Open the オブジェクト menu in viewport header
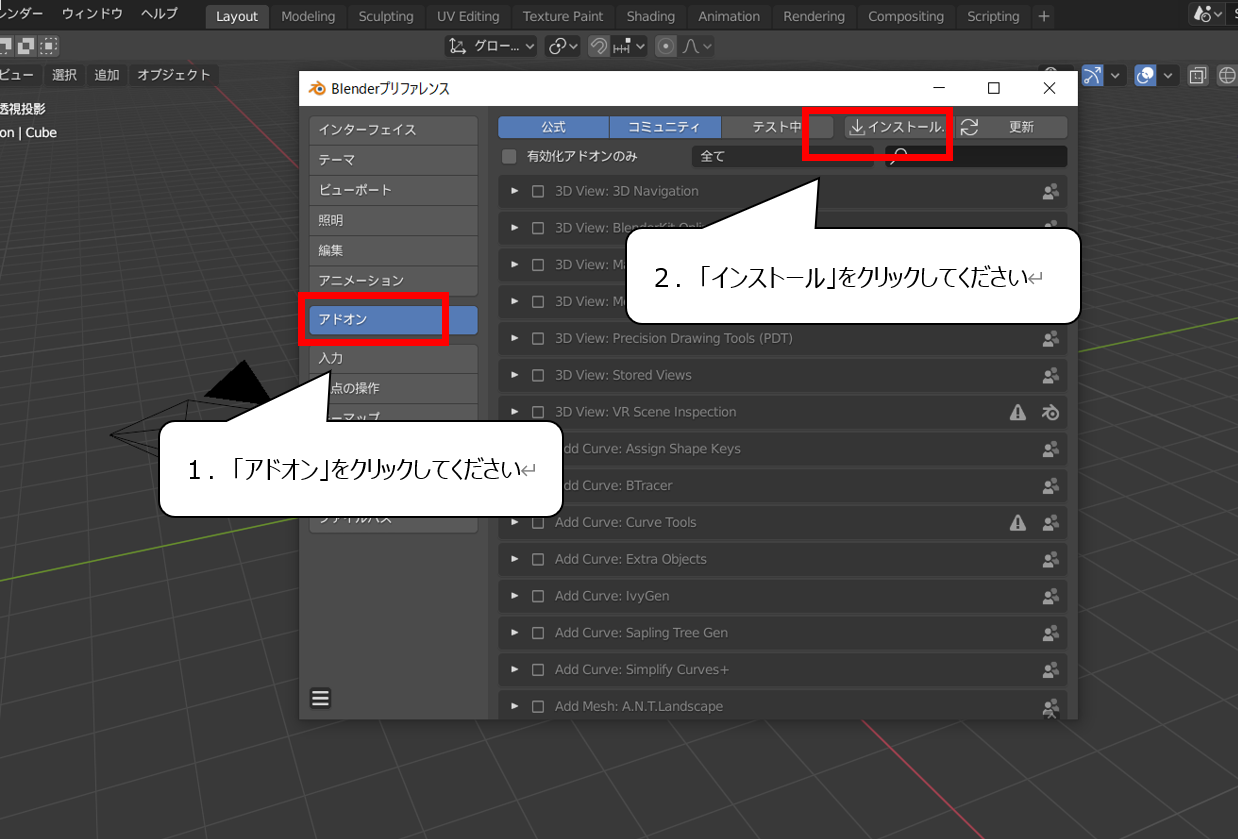1238x839 pixels. [x=174, y=75]
